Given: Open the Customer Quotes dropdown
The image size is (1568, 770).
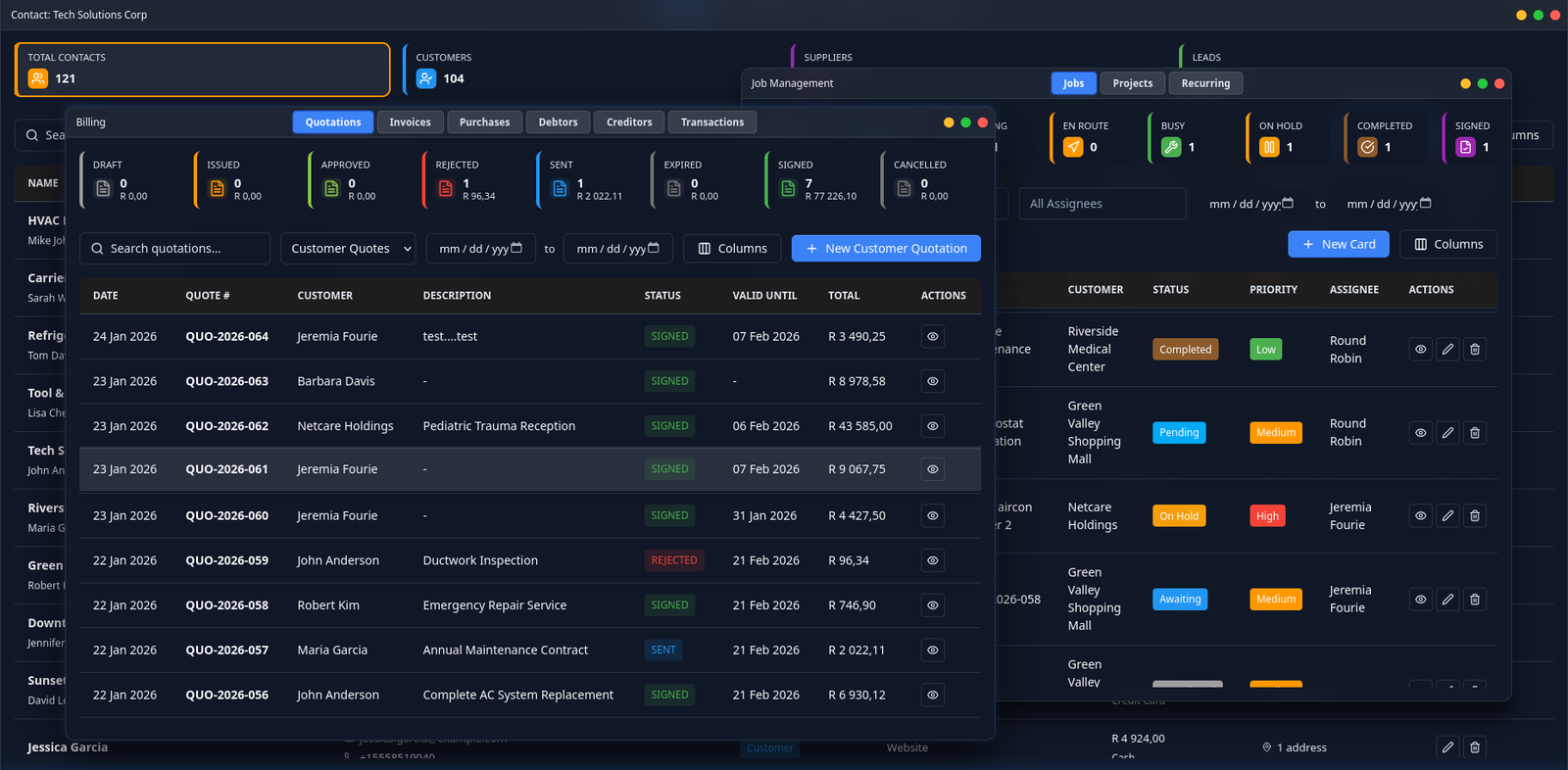Looking at the screenshot, I should click(348, 249).
